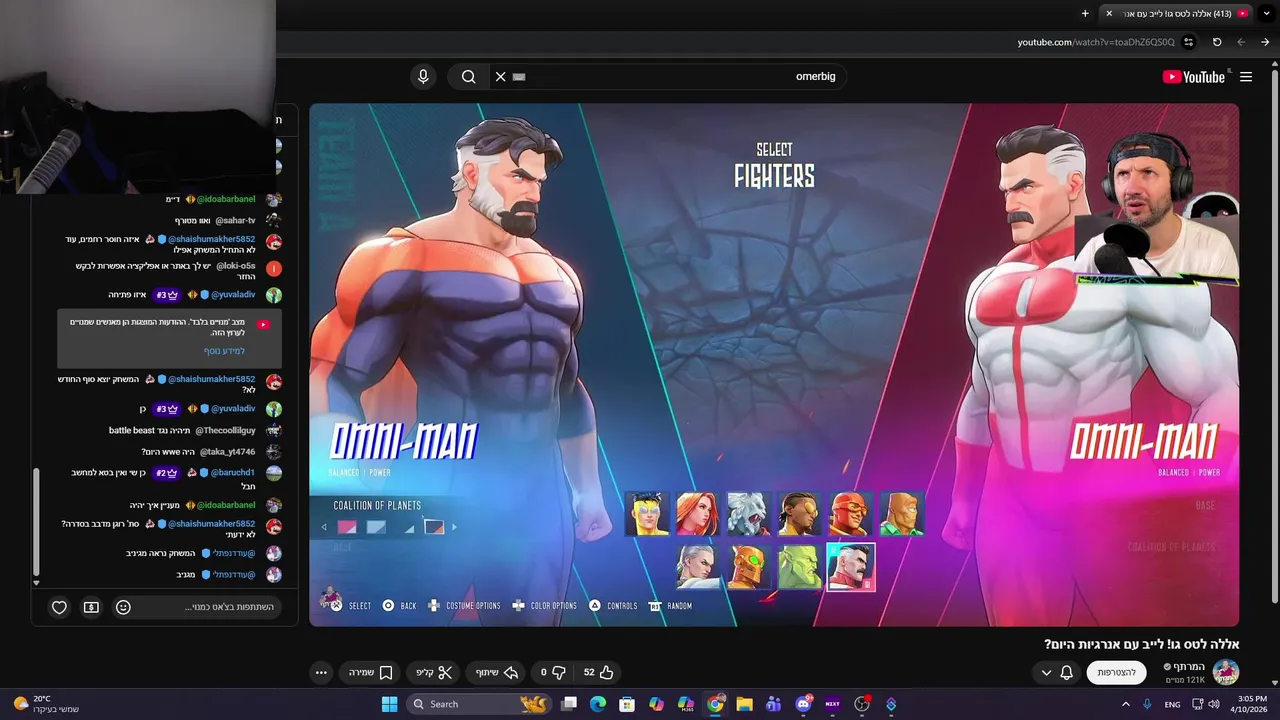Clear the YouTube search text
The height and width of the screenshot is (720, 1280).
(500, 77)
